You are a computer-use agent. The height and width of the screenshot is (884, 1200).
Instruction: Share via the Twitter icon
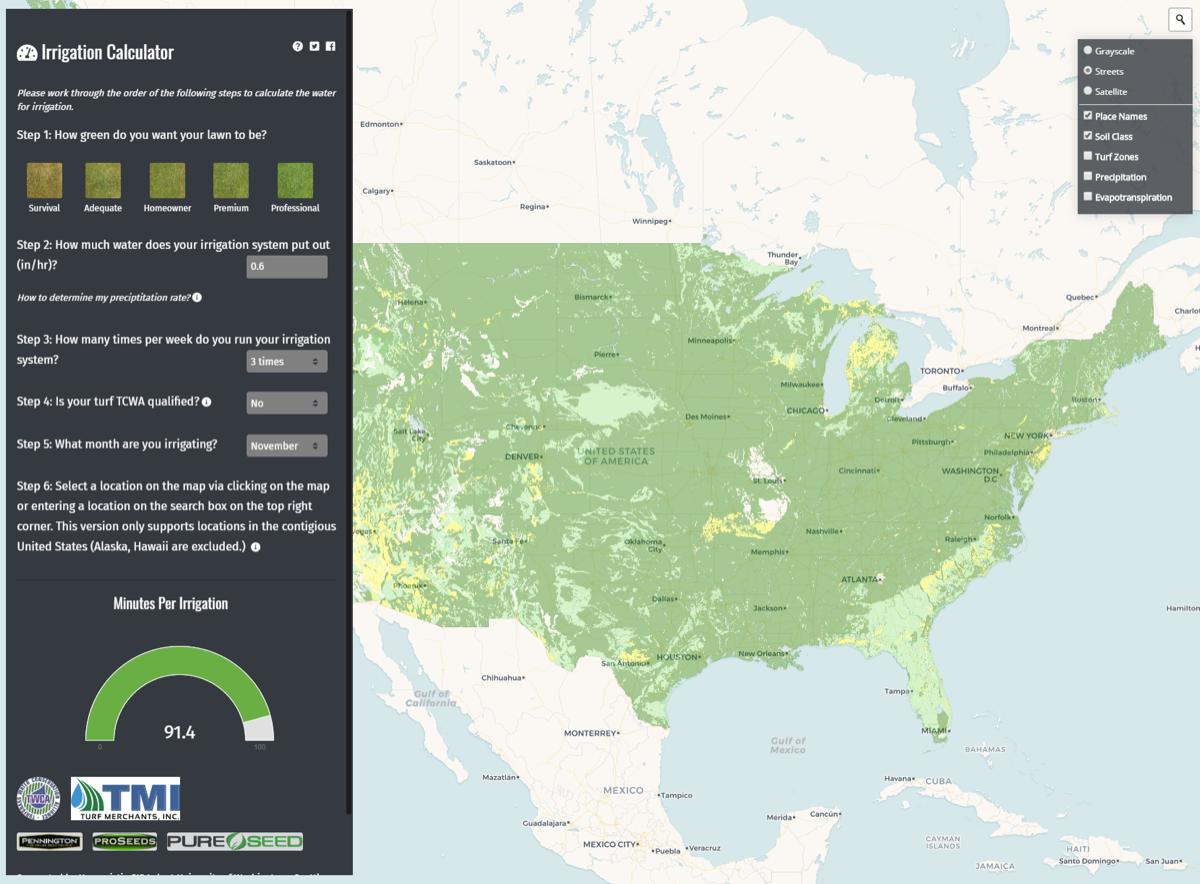click(314, 47)
